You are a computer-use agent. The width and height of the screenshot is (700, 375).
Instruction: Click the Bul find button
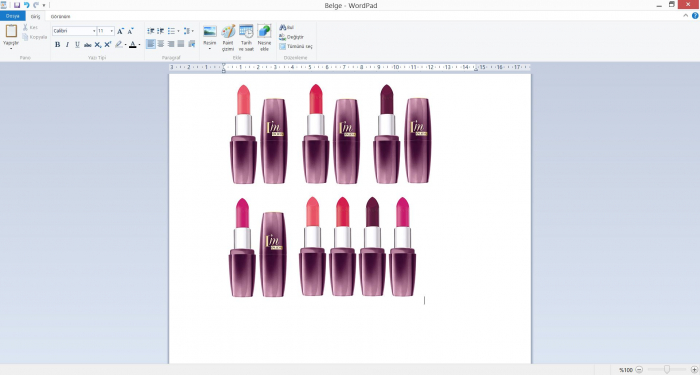coord(287,28)
